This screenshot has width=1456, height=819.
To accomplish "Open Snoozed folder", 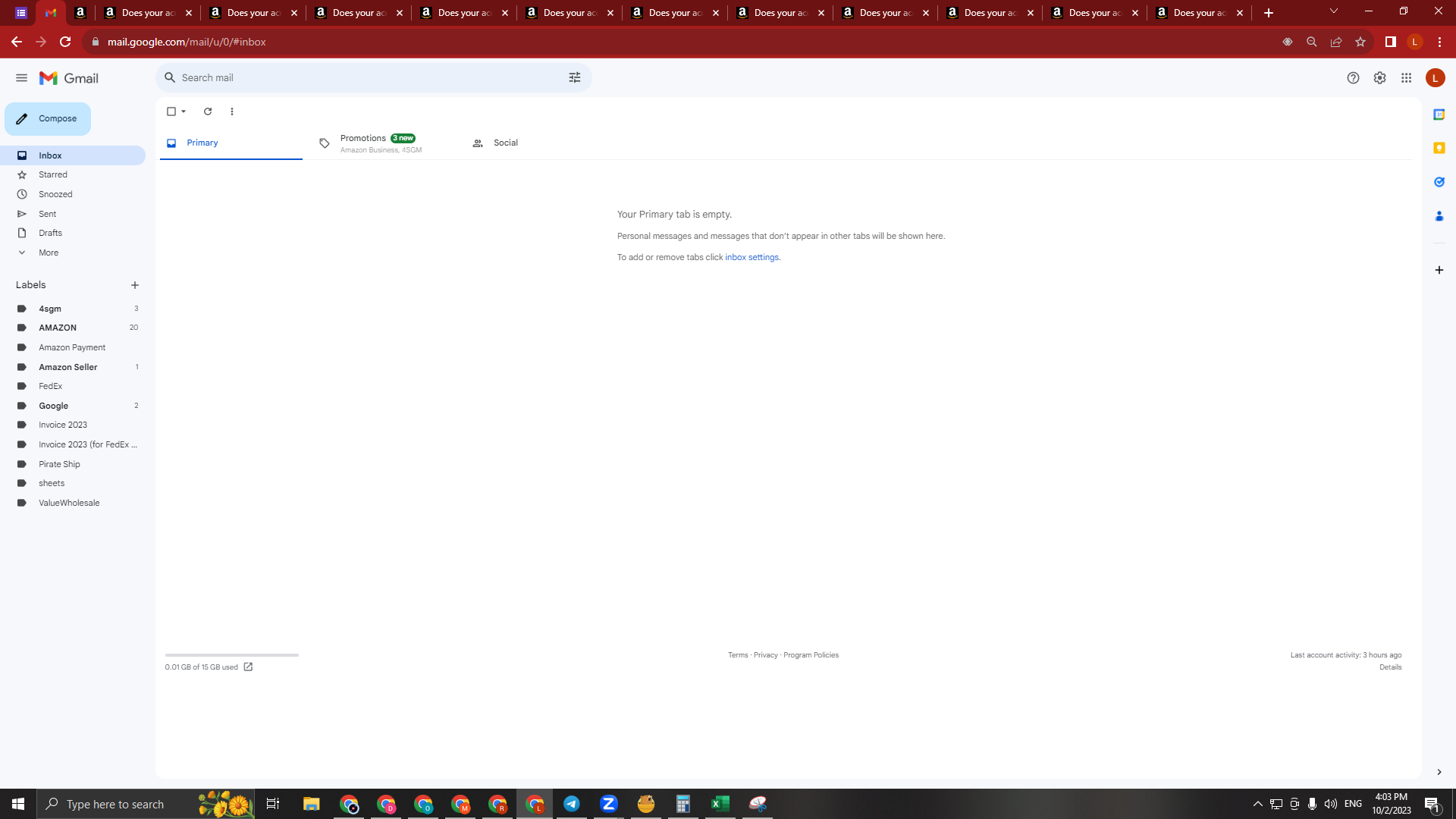I will click(x=73, y=194).
